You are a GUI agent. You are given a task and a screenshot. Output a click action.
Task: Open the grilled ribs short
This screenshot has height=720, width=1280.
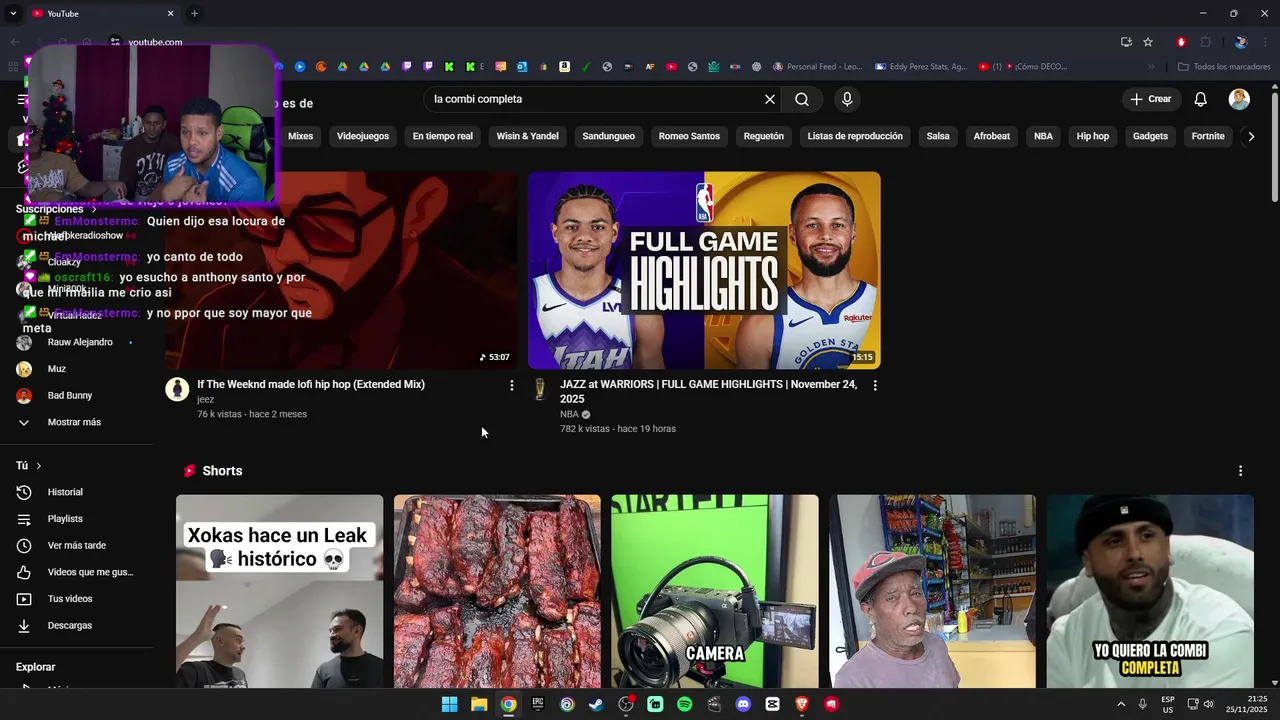click(497, 591)
